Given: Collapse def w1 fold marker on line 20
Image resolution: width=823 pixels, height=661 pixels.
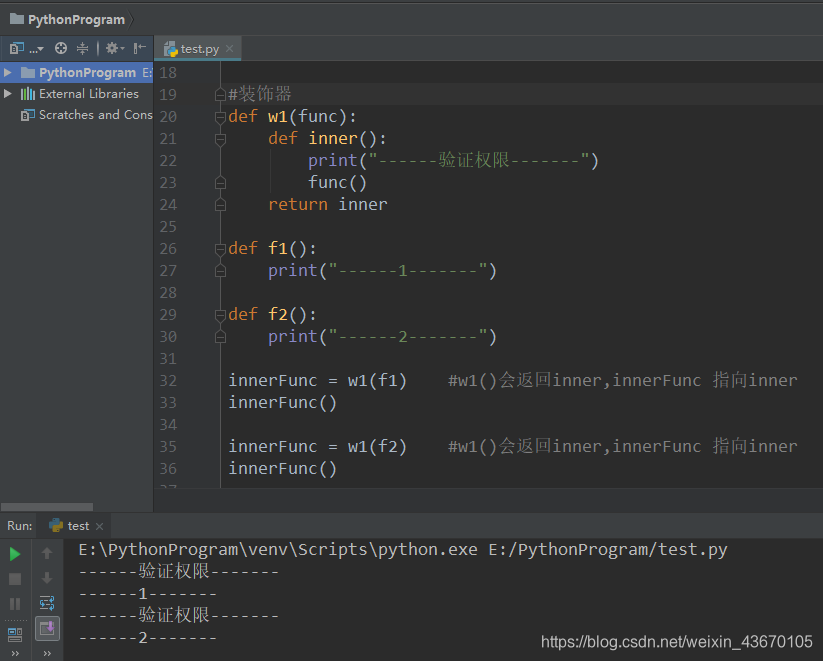Looking at the screenshot, I should pos(220,117).
